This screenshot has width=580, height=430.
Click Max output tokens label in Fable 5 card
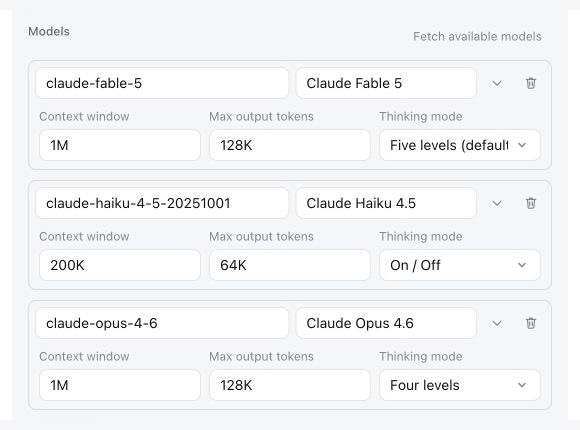pyautogui.click(x=261, y=117)
